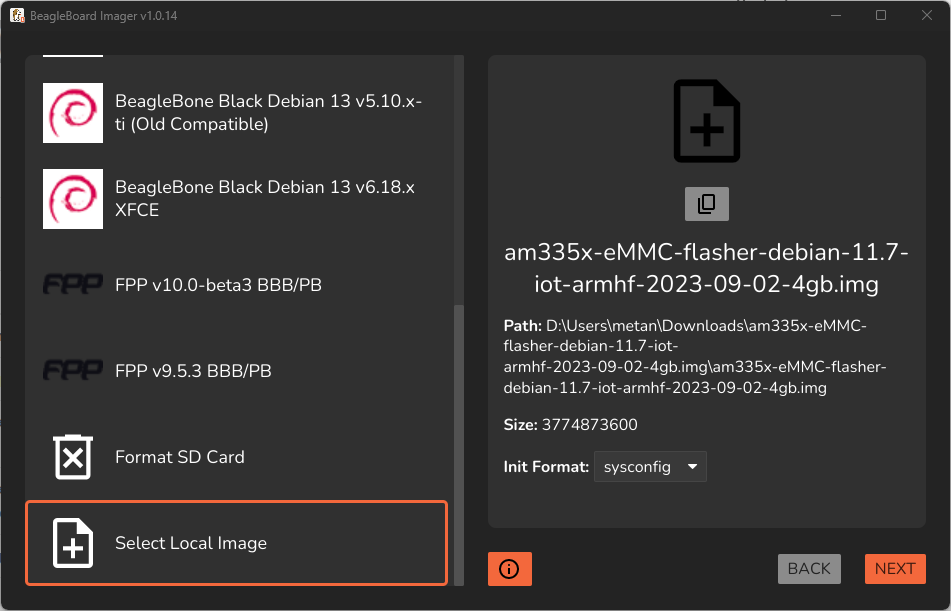Image resolution: width=951 pixels, height=611 pixels.
Task: Click the Init Format label
Action: coord(546,467)
